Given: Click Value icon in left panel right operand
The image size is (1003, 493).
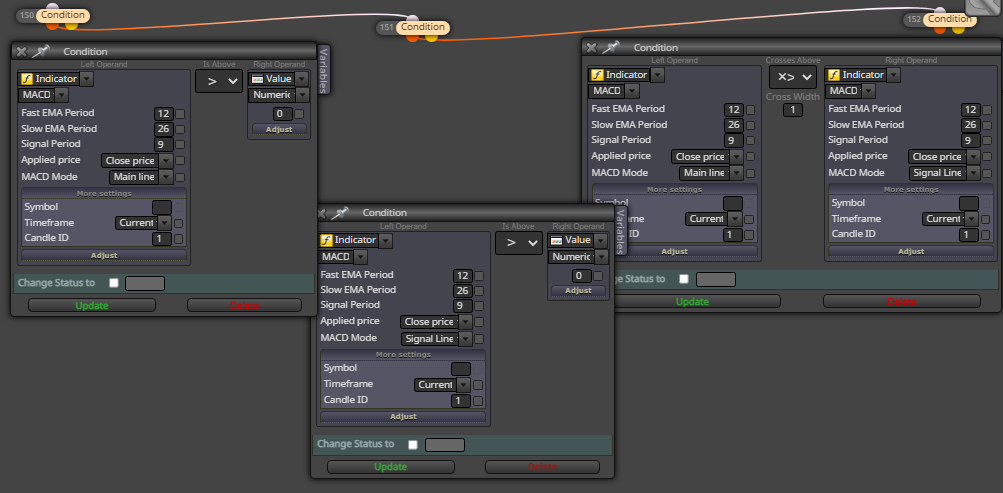Looking at the screenshot, I should coord(257,79).
